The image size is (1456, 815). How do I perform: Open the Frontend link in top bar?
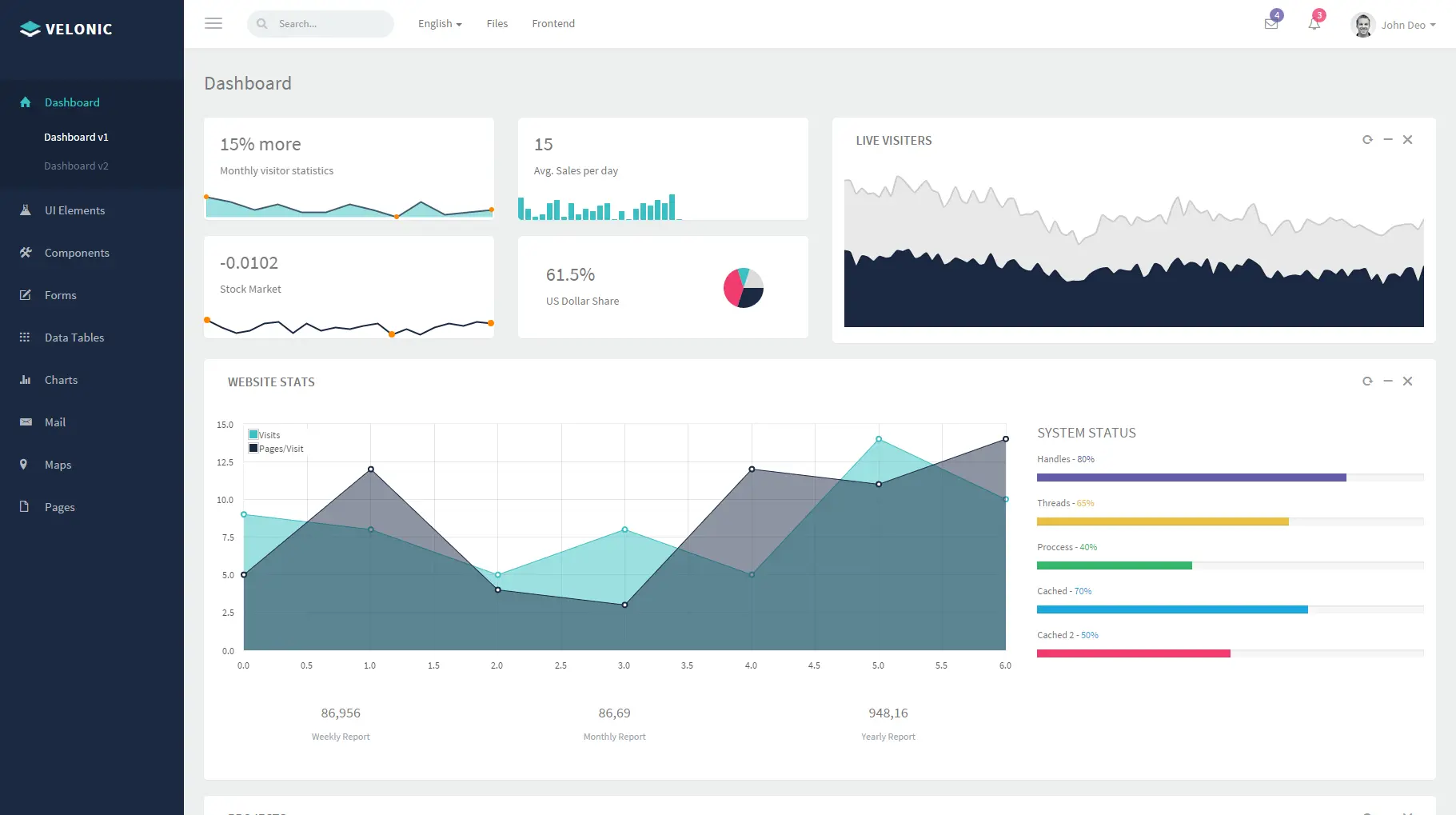(x=553, y=24)
